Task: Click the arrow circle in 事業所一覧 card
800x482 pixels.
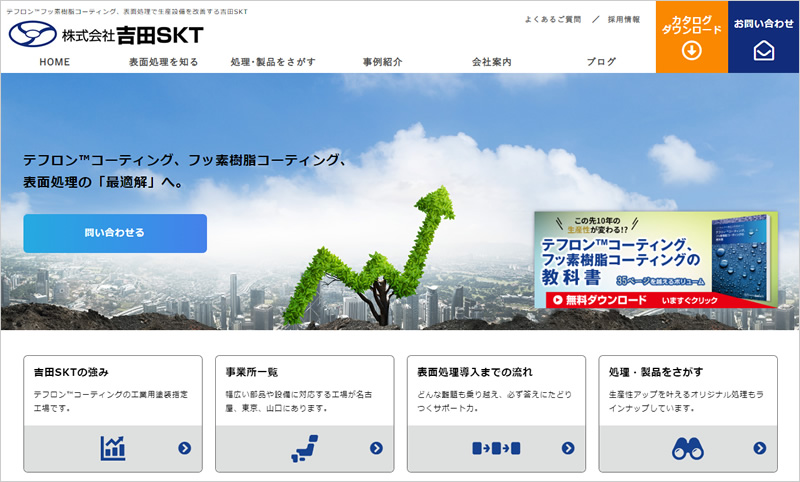Action: [376, 448]
